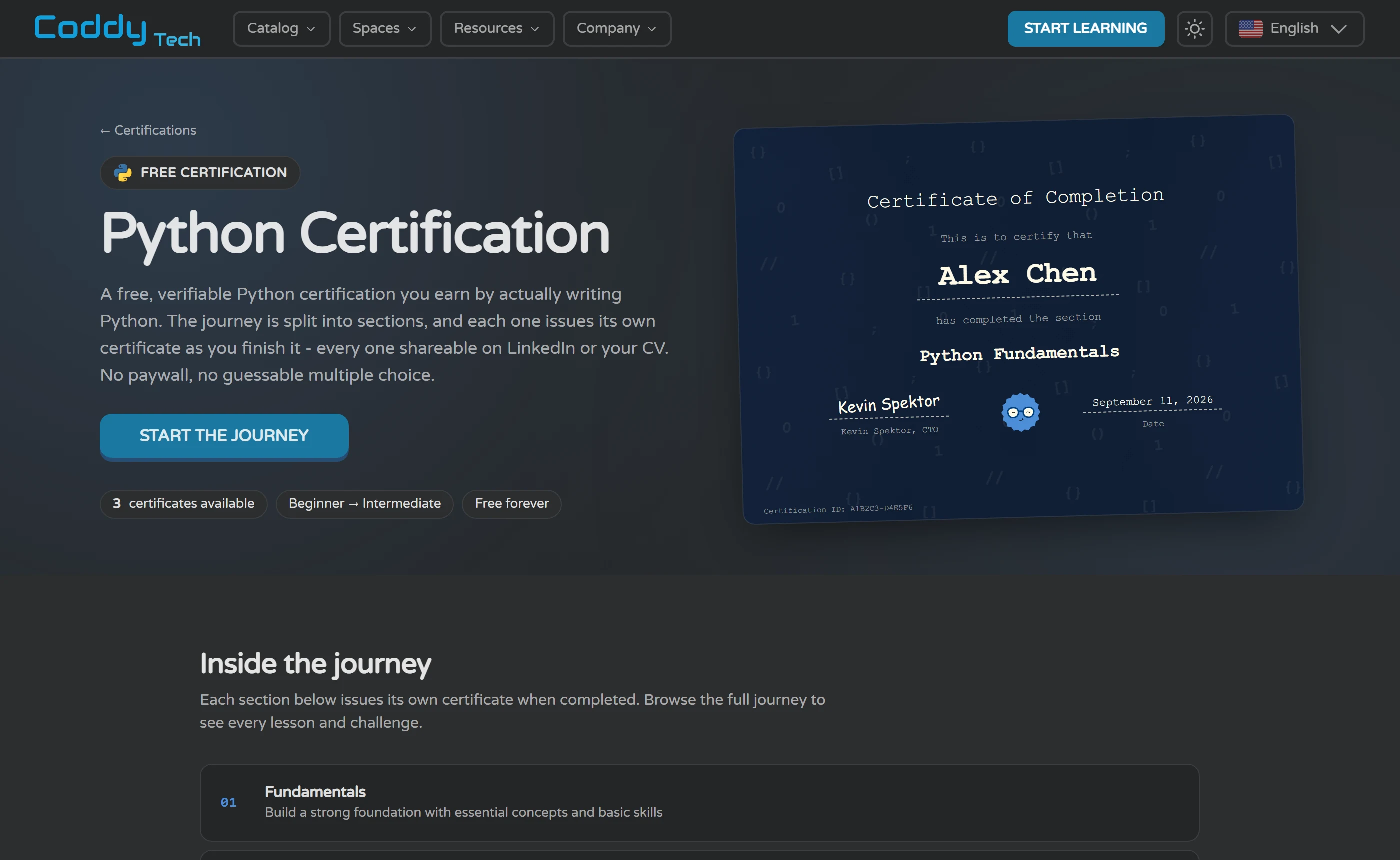Open the Resources dropdown menu
The height and width of the screenshot is (860, 1400).
(497, 28)
